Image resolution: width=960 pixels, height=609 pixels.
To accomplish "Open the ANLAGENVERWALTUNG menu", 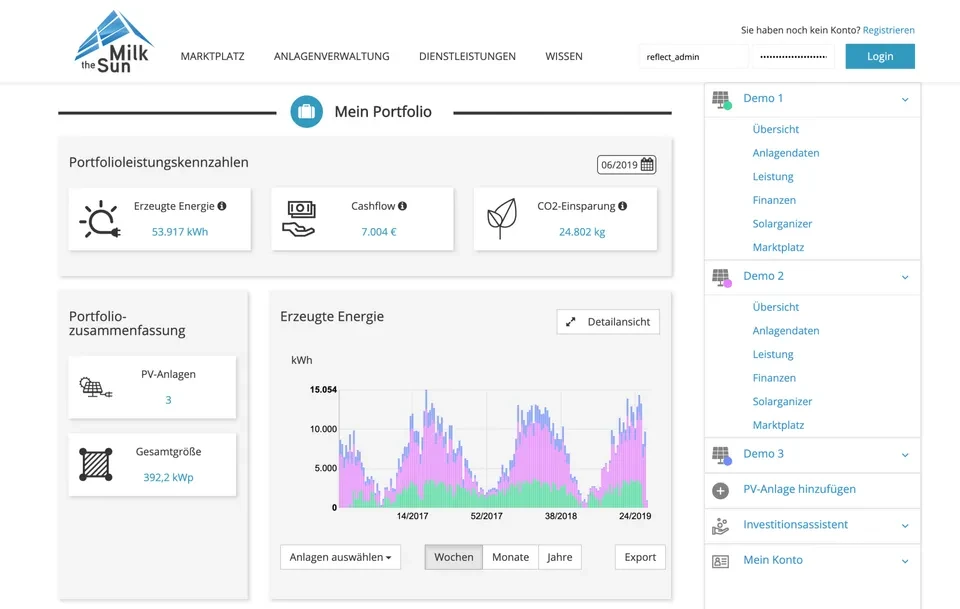I will click(x=331, y=56).
